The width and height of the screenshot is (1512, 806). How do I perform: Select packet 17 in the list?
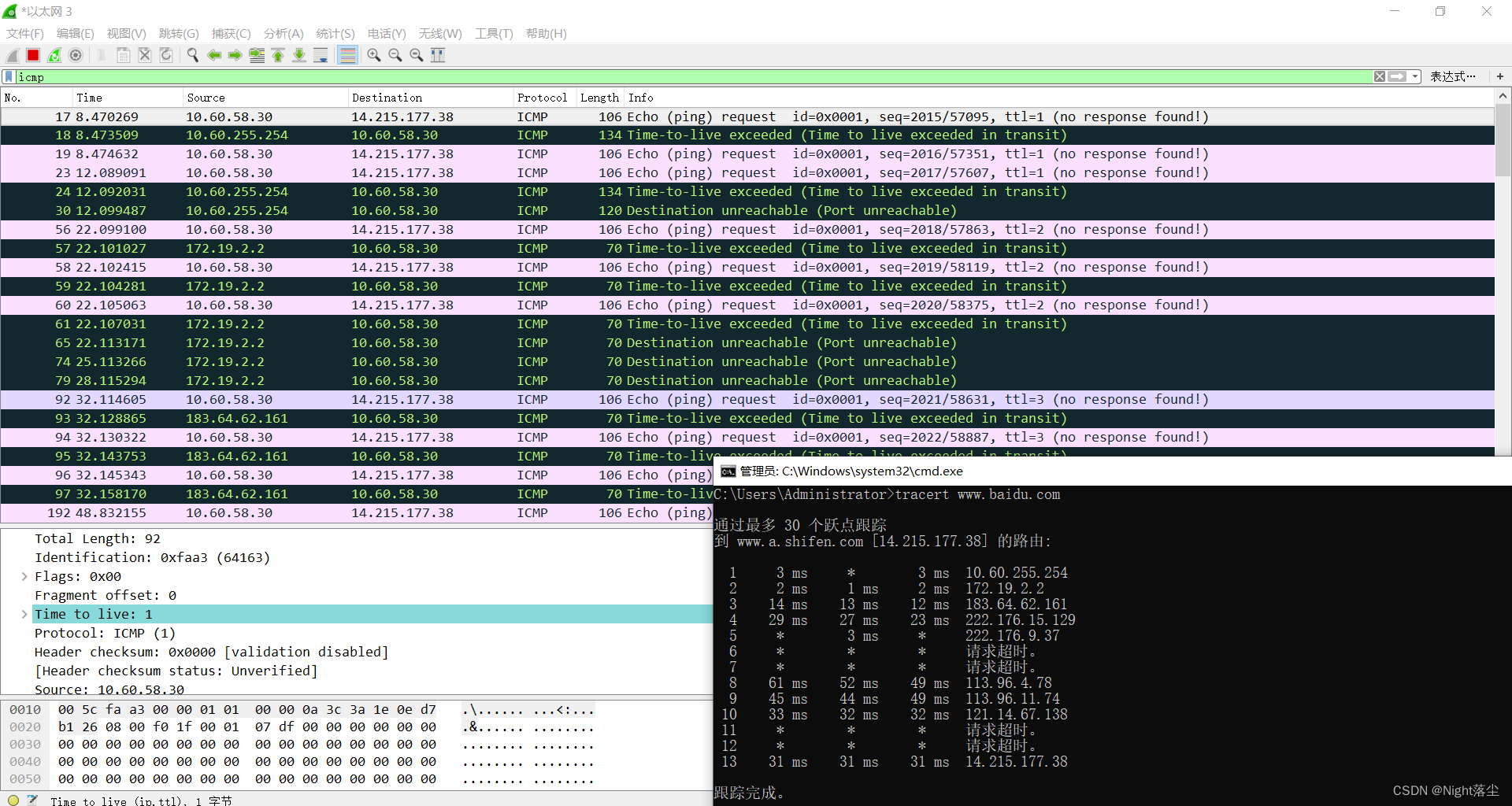click(747, 116)
